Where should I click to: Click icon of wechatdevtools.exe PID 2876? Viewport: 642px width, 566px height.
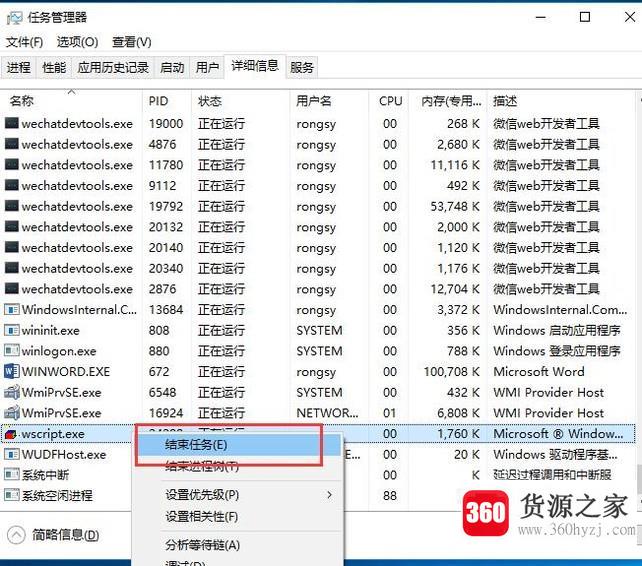click(11, 288)
